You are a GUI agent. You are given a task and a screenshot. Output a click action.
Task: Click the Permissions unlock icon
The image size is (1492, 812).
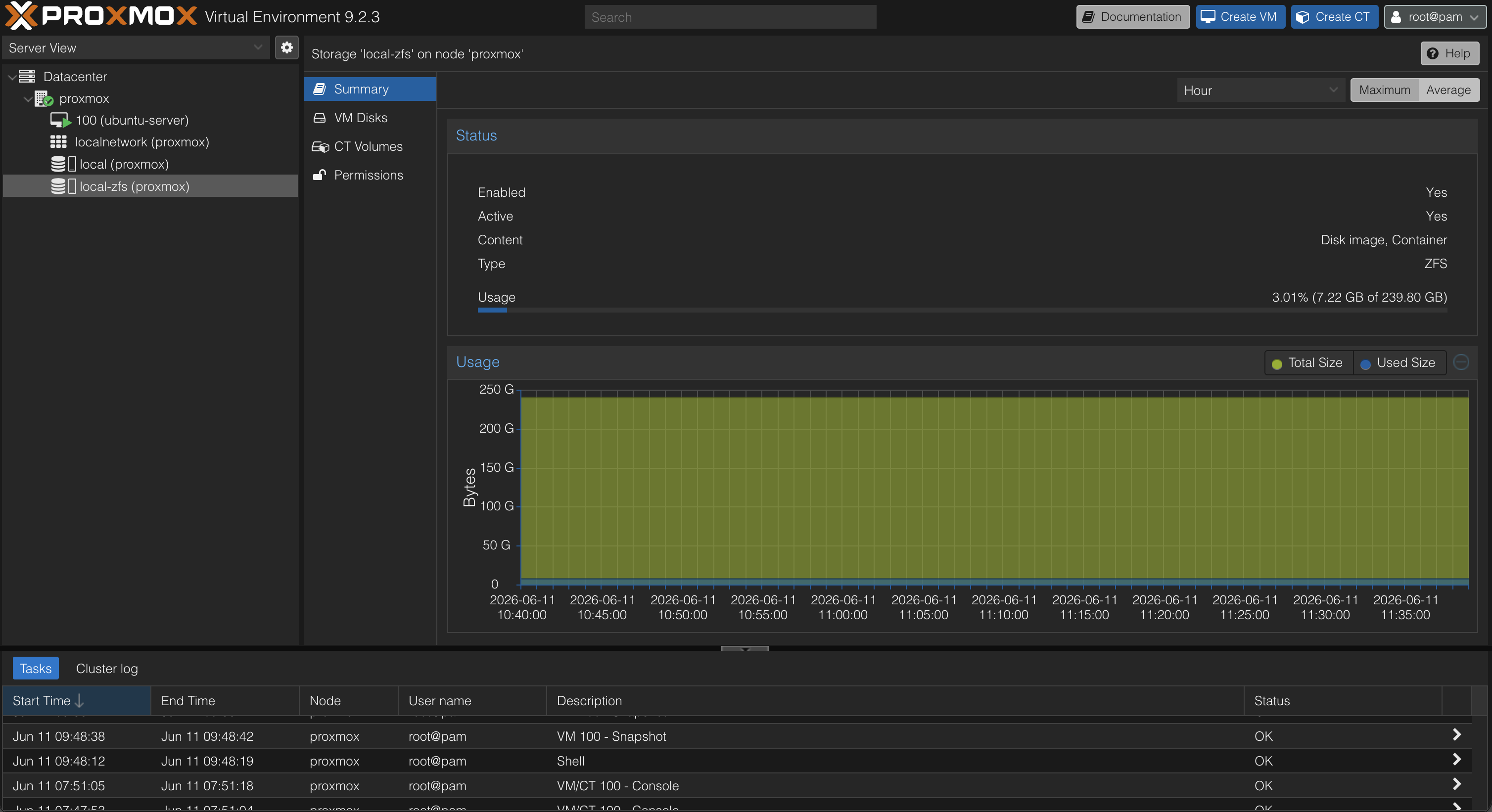[x=319, y=175]
